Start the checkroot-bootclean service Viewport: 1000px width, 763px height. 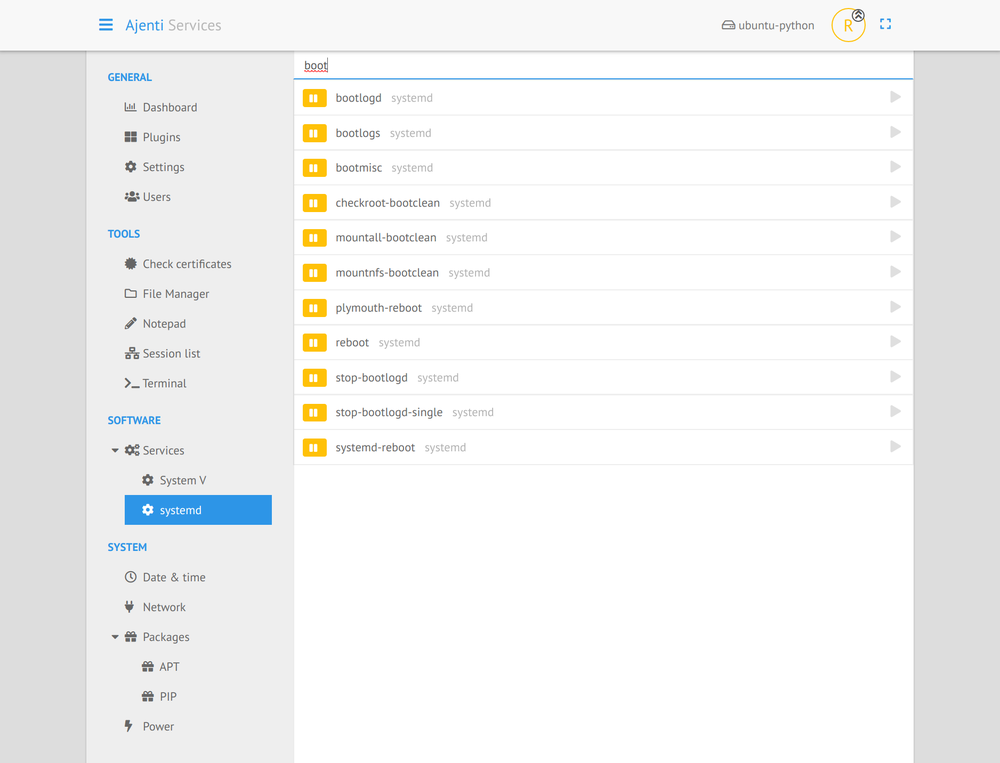895,202
